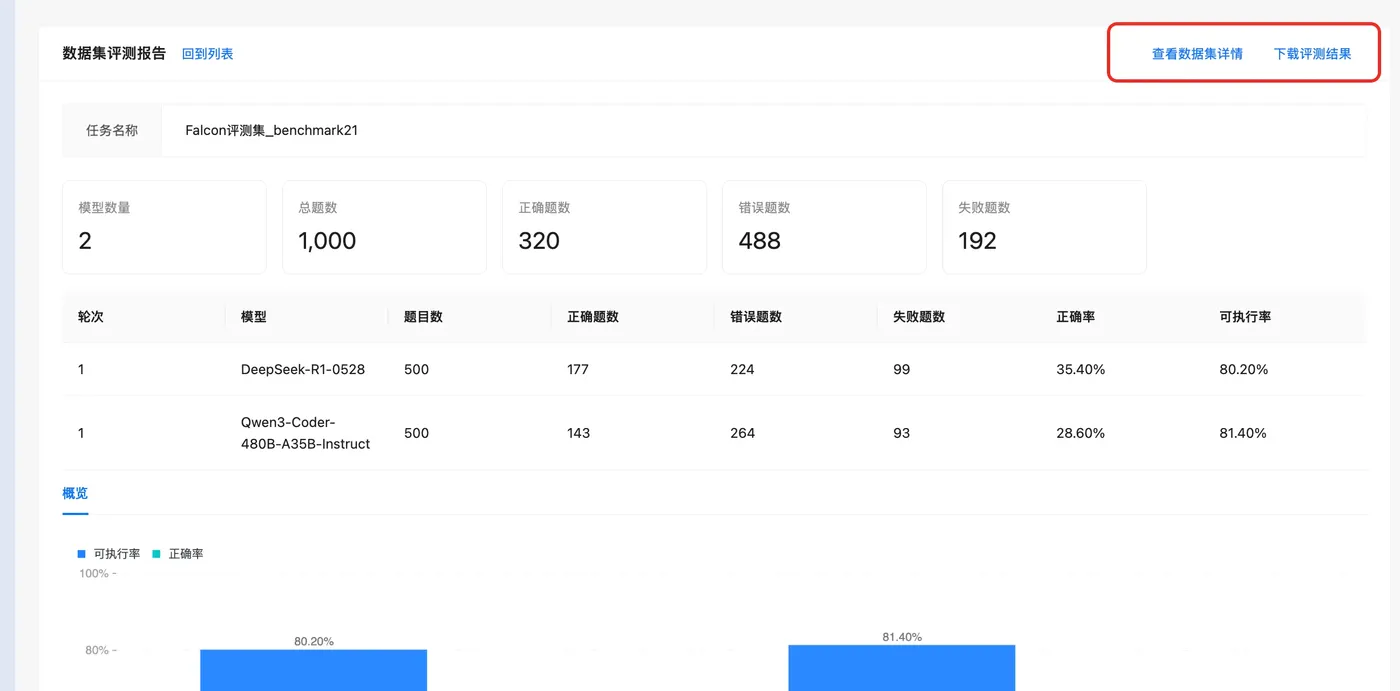
Task: Select the 总题数 card showing 1,000
Action: click(384, 227)
